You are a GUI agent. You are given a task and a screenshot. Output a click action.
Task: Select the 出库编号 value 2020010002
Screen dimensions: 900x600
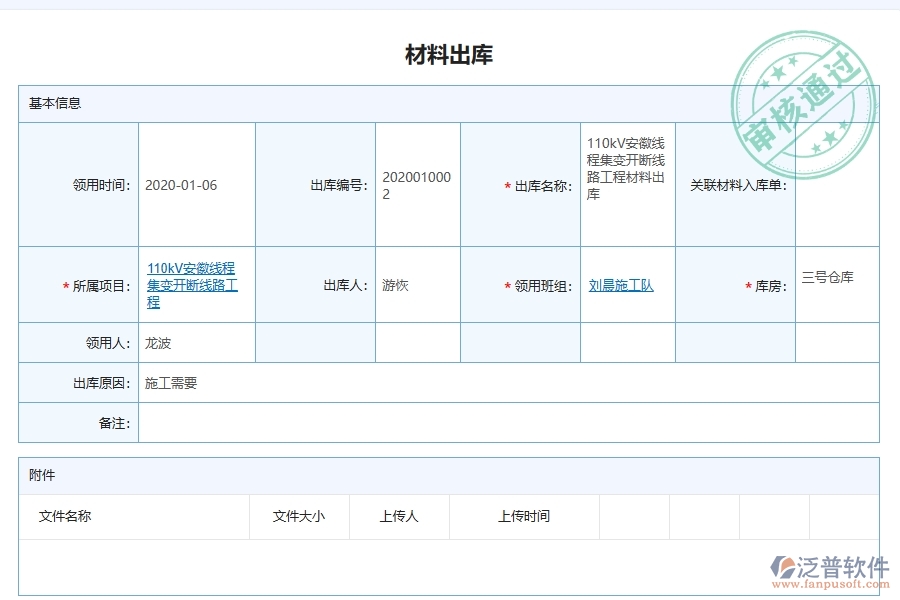(x=417, y=185)
